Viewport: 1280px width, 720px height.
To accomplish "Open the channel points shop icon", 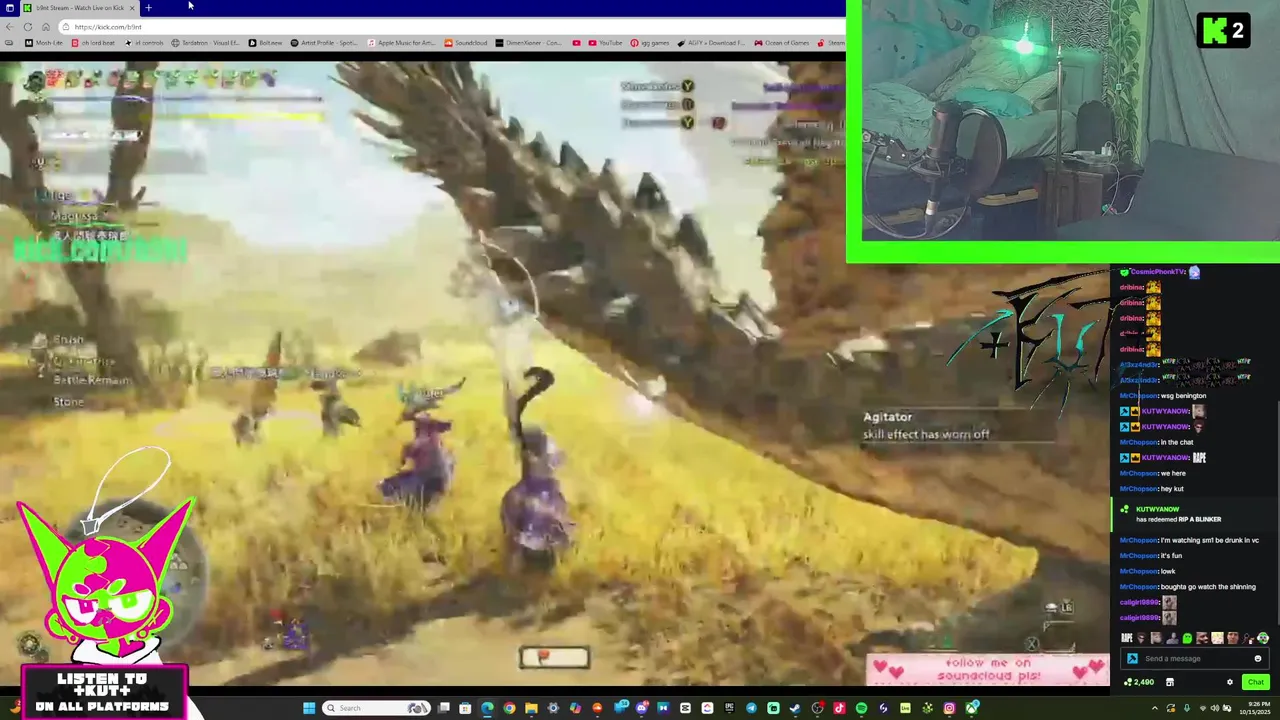I will point(1170,682).
